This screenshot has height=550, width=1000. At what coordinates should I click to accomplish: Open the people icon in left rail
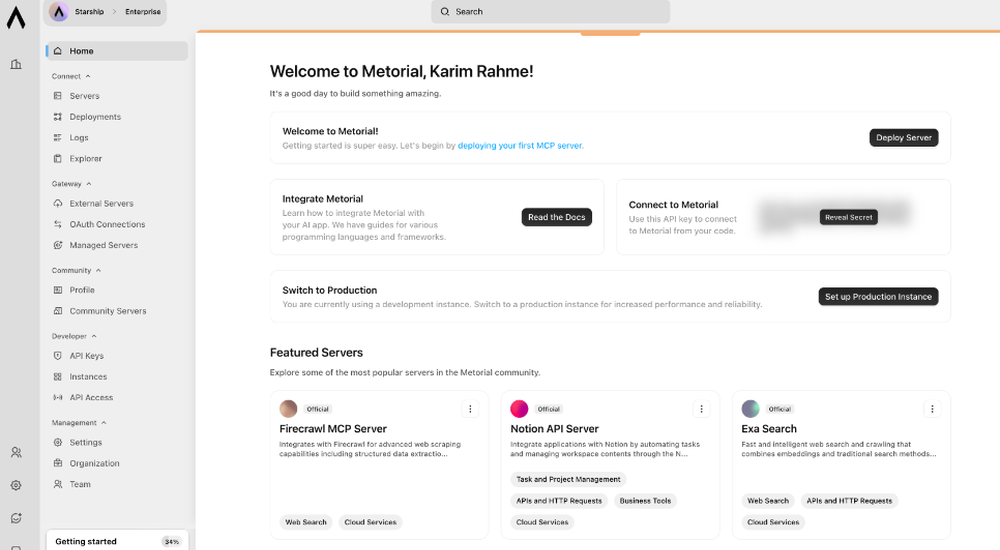tap(16, 452)
